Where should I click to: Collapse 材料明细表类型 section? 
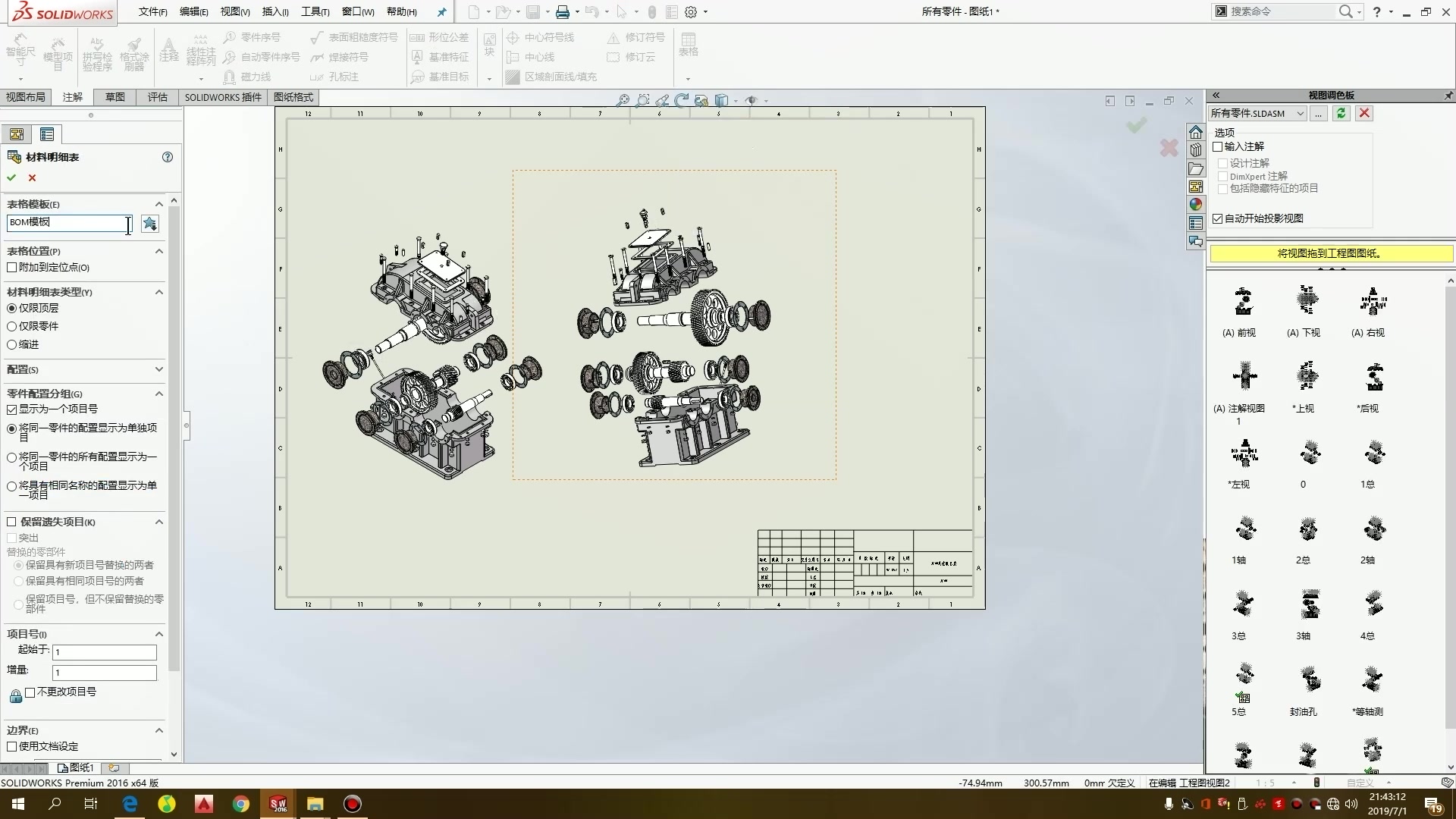click(159, 292)
